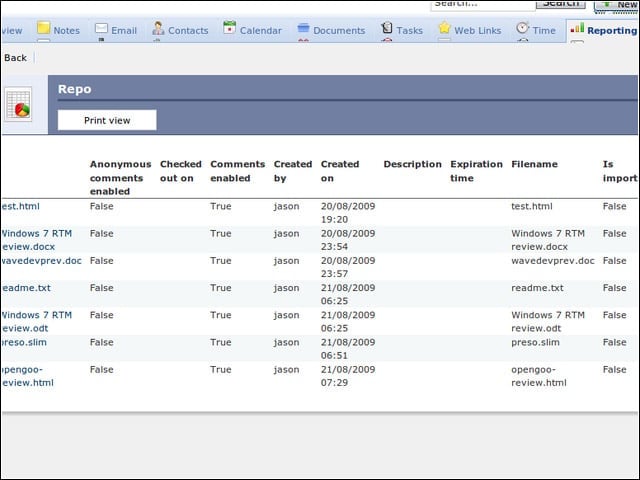640x480 pixels.
Task: Open the readme.txt link
Action: [26, 288]
